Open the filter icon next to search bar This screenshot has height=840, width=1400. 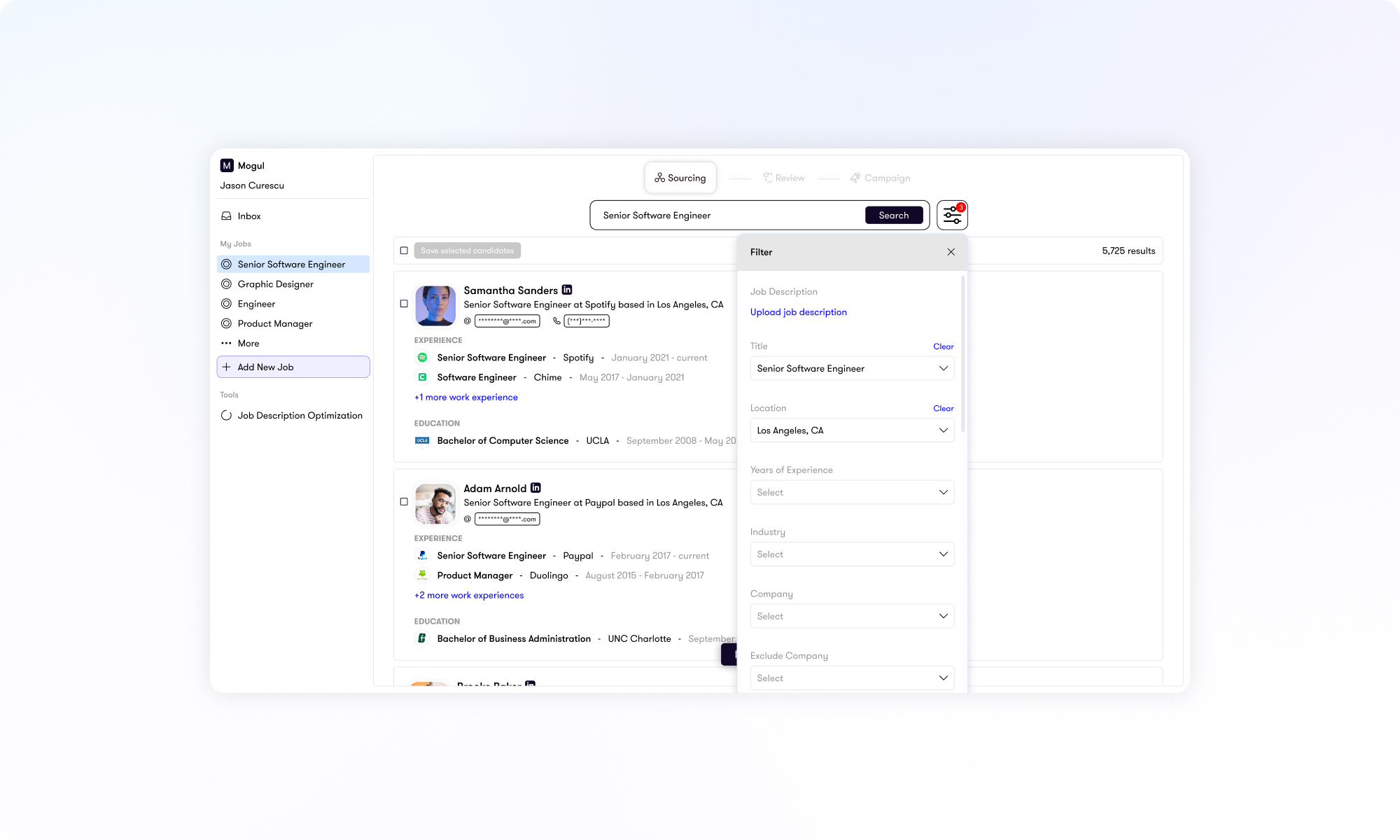coord(952,215)
